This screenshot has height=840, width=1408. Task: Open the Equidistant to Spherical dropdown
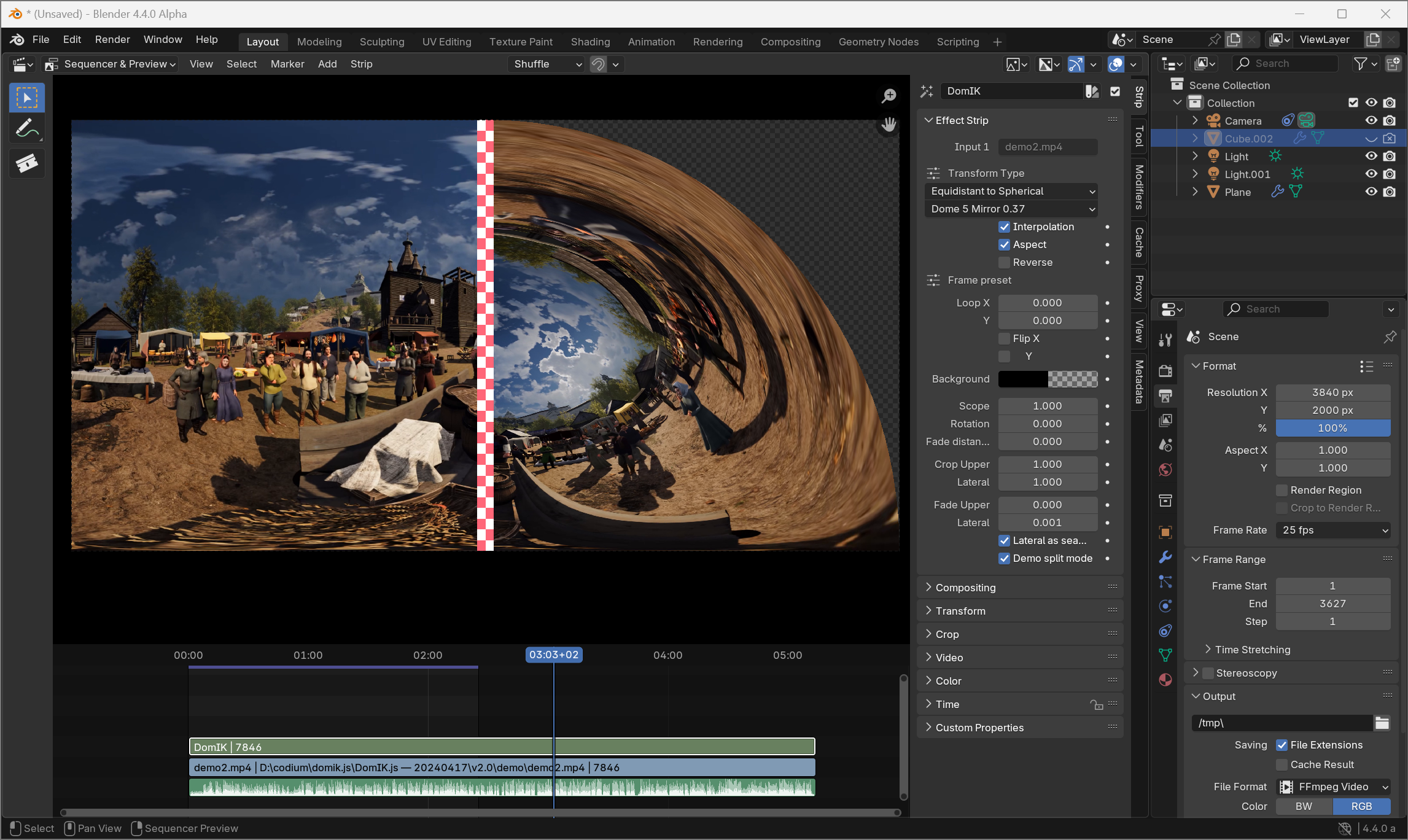[1011, 191]
